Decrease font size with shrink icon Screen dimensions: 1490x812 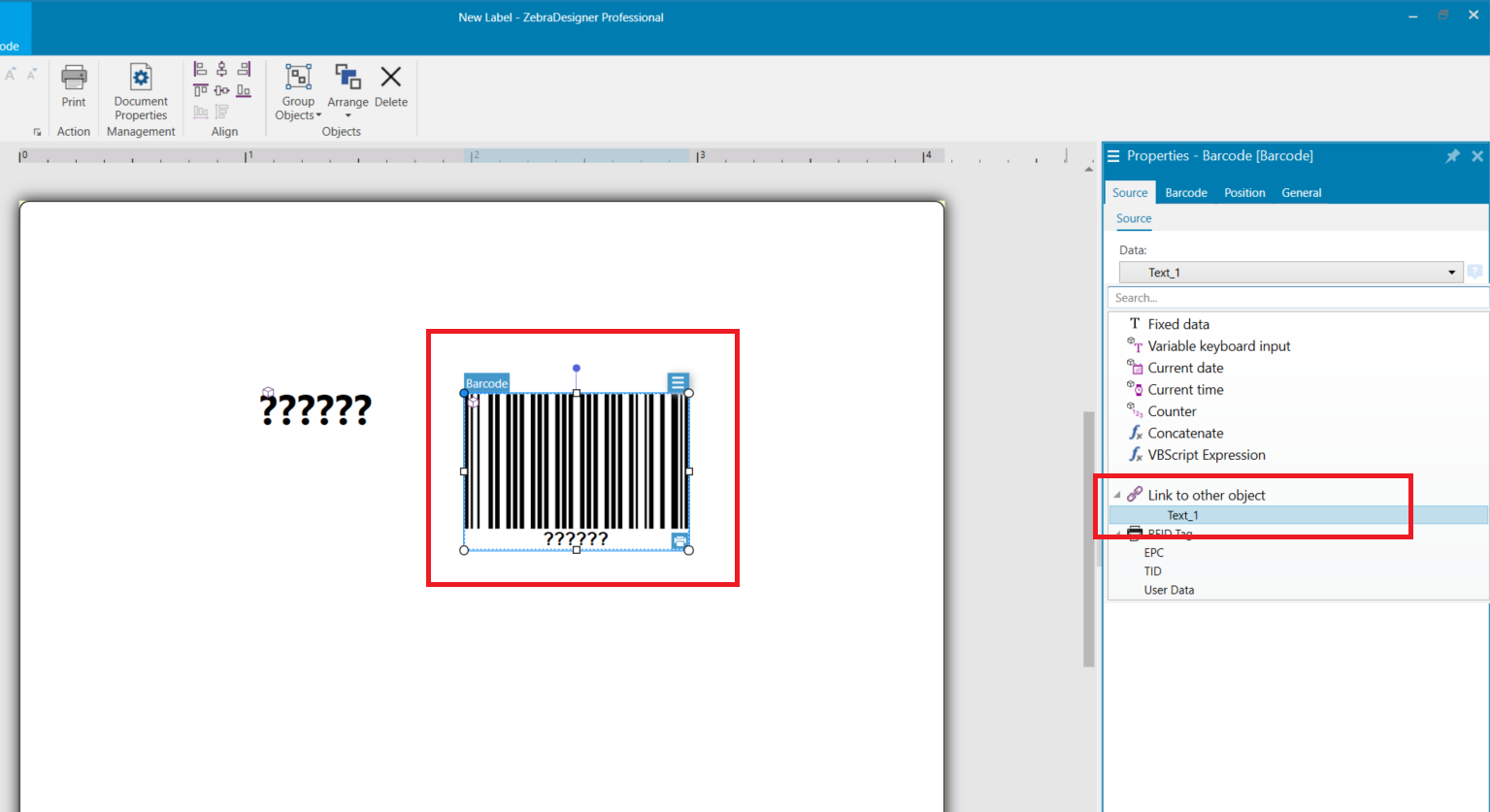[32, 75]
